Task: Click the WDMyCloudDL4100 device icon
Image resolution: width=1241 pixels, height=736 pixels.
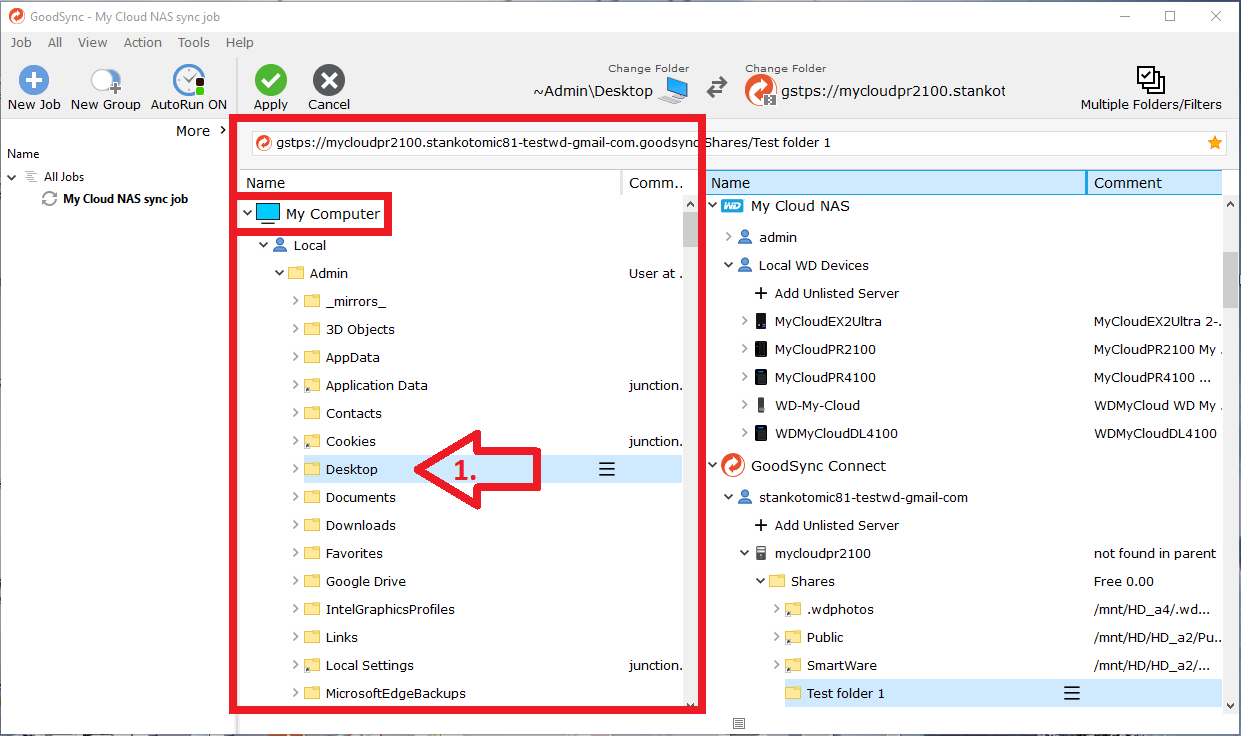Action: tap(761, 433)
